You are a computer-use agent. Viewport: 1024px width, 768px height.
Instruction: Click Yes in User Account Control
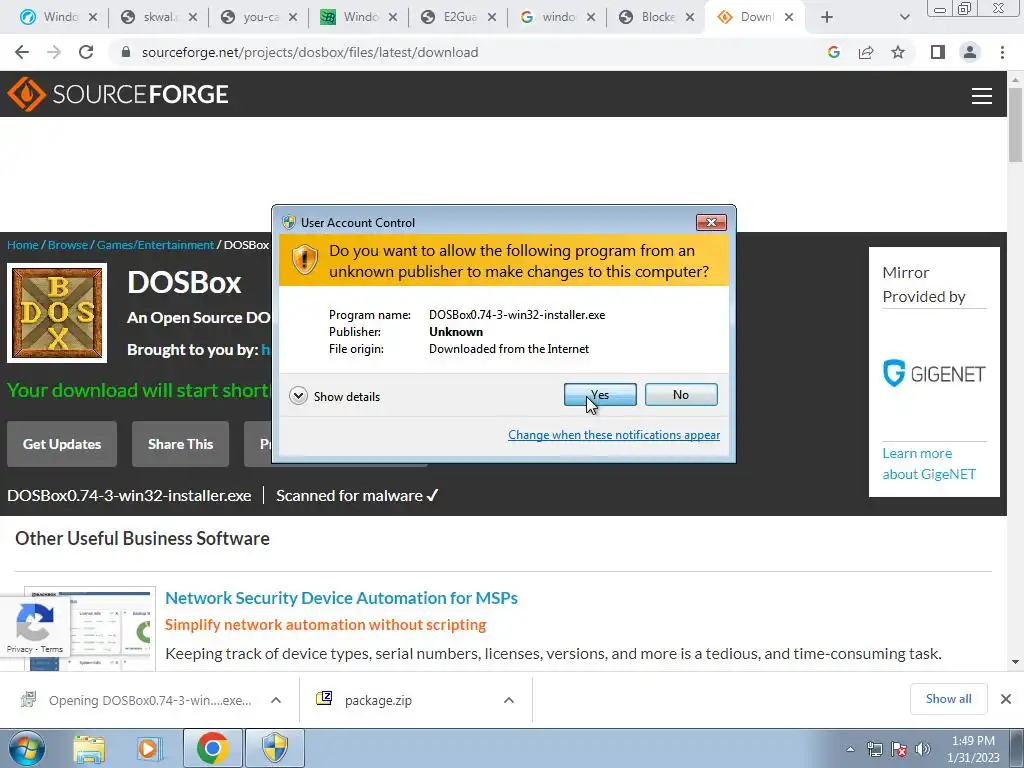[x=600, y=394]
